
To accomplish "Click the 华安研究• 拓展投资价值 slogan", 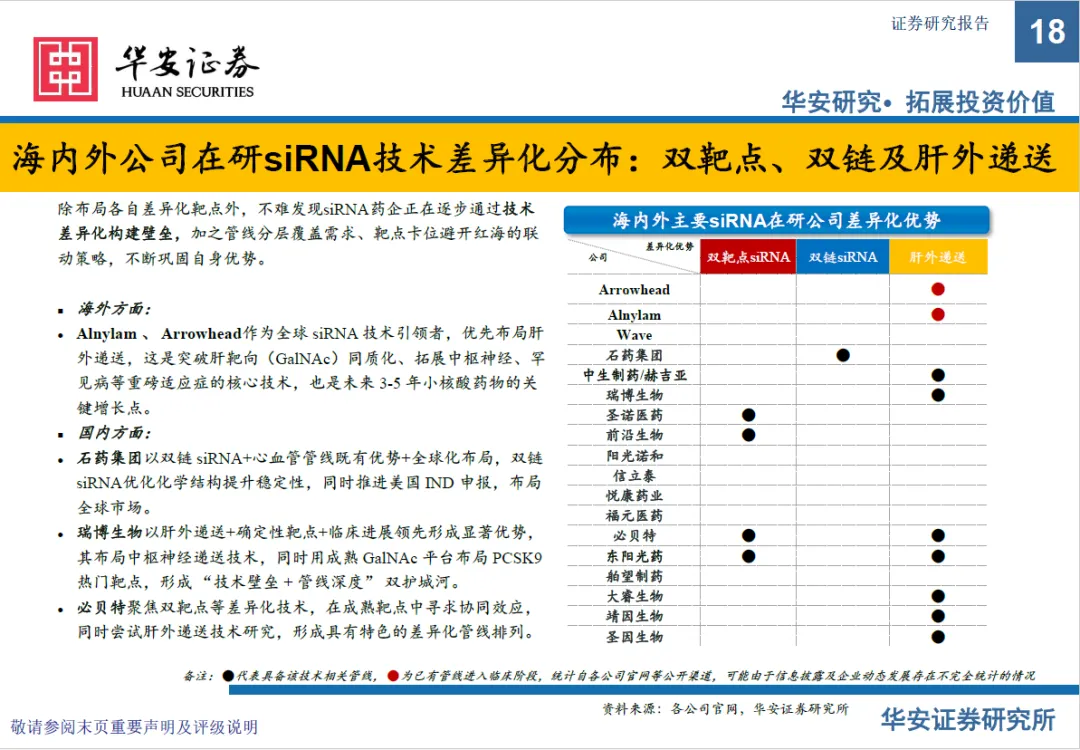I will click(918, 102).
